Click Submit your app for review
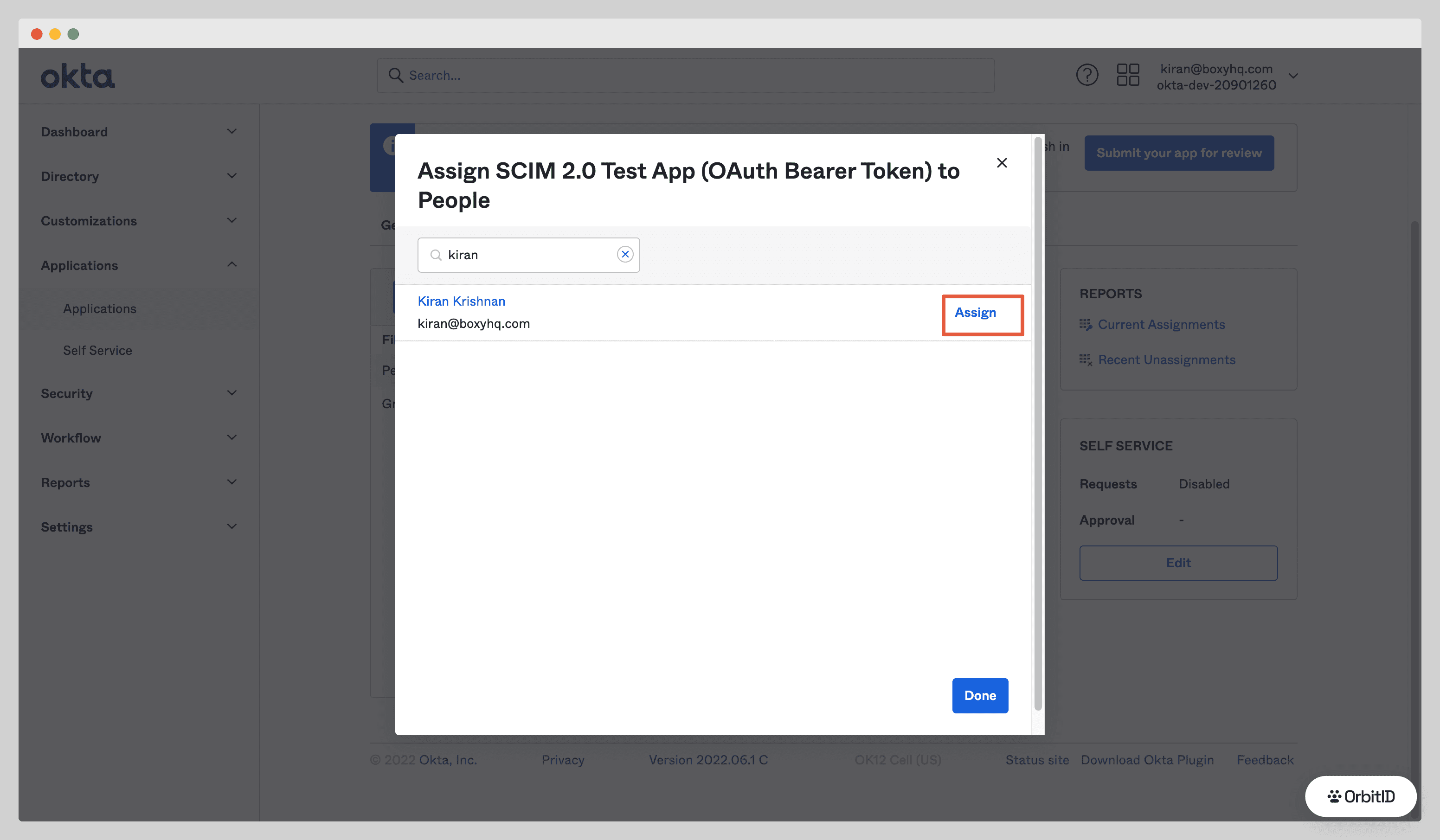This screenshot has width=1440, height=840. point(1179,153)
